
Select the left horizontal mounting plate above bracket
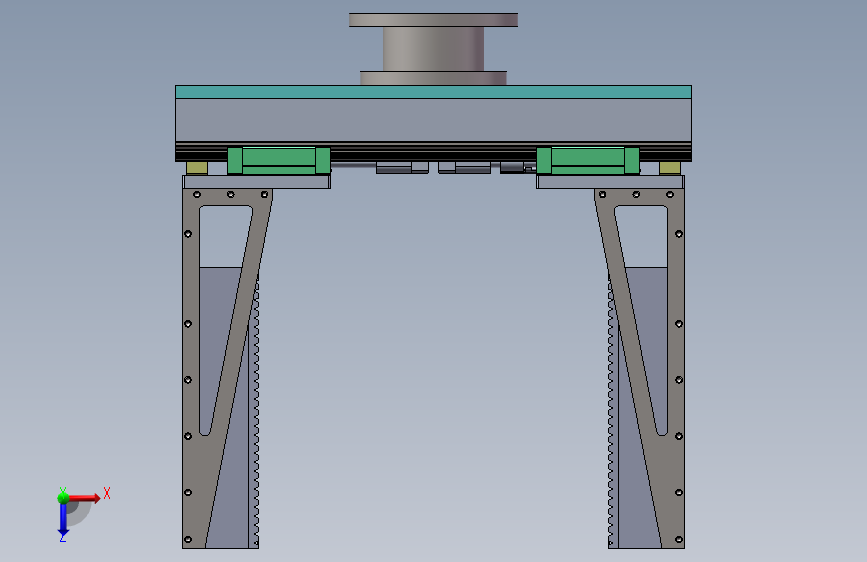(x=257, y=182)
